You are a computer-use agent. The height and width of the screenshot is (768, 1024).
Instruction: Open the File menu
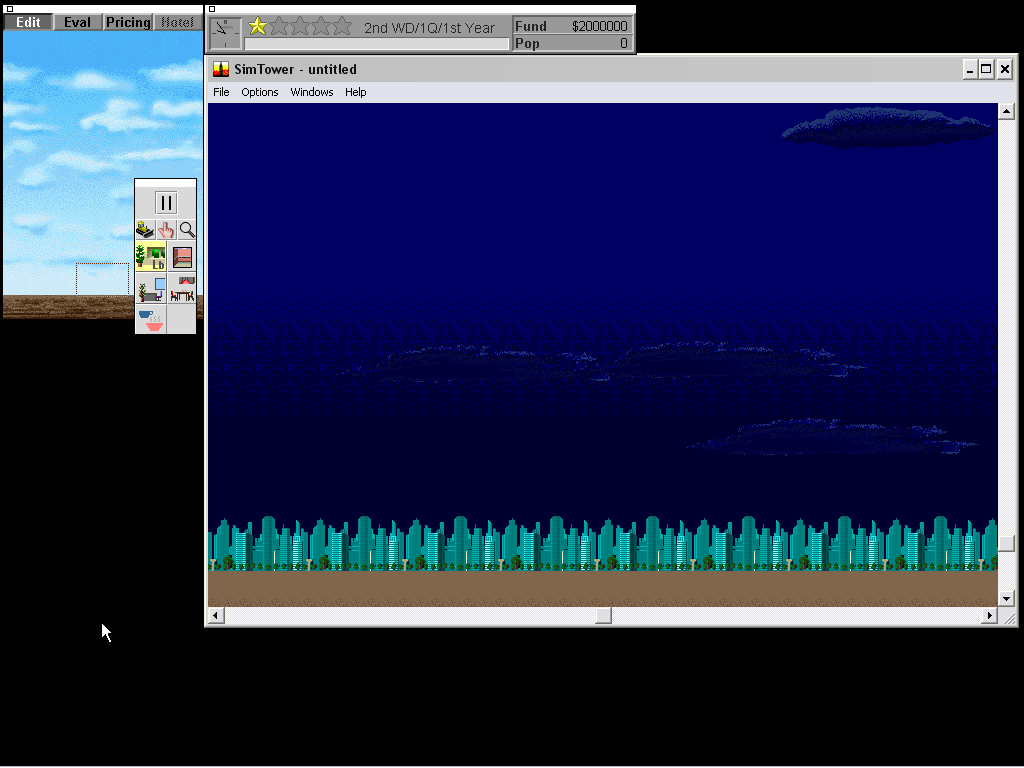221,92
